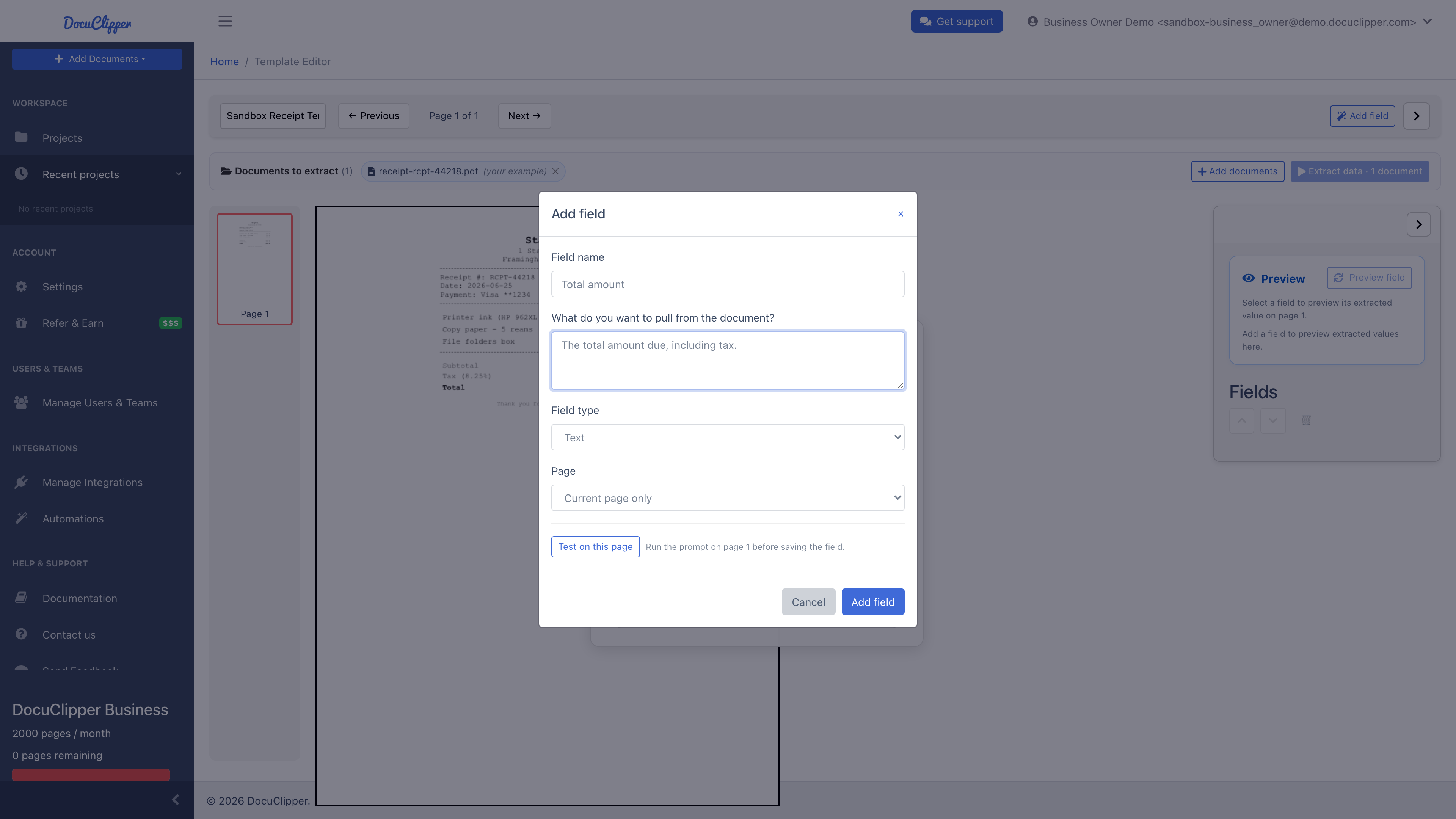Image resolution: width=1456 pixels, height=819 pixels.
Task: Click the users group icon
Action: [x=22, y=402]
